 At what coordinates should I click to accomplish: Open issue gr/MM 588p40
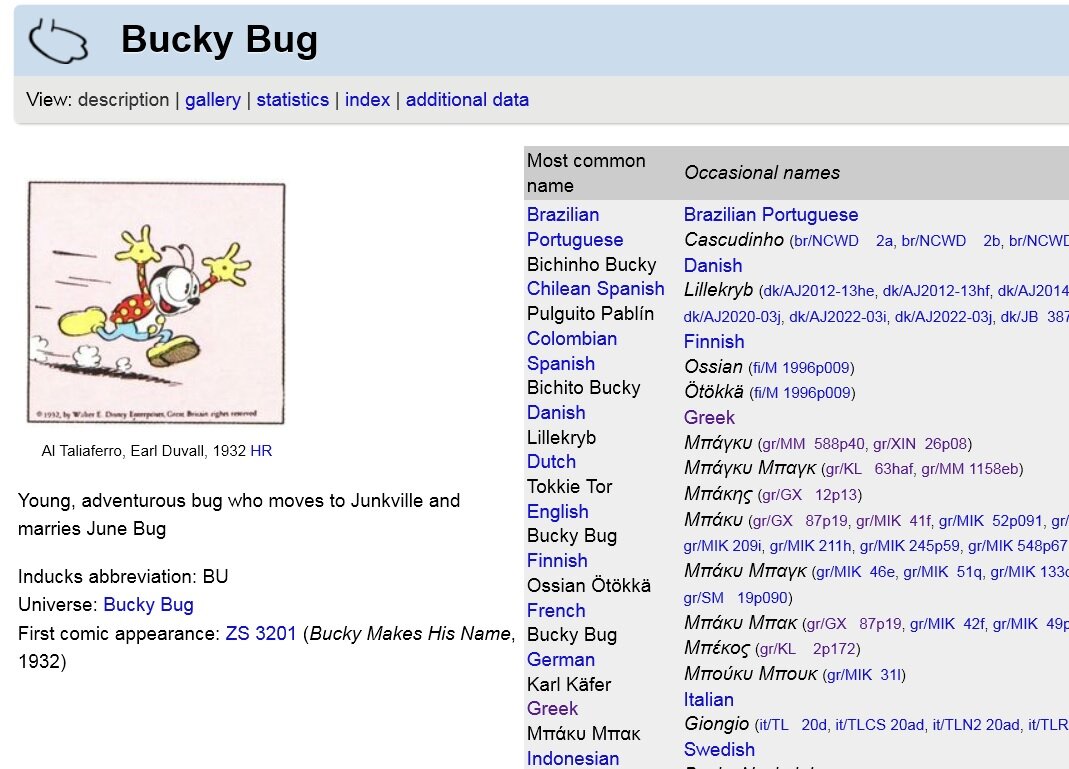point(813,444)
